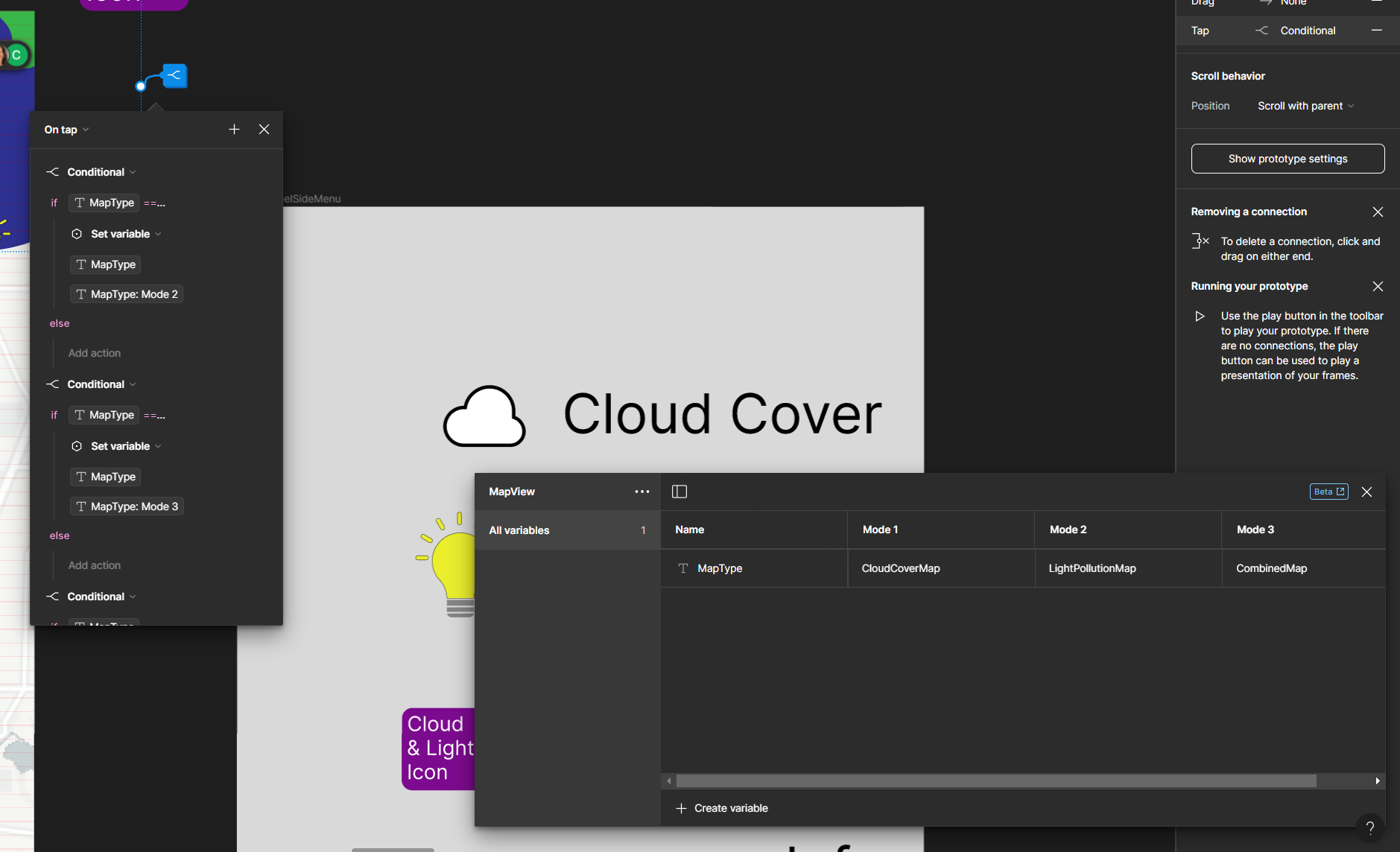Click the Mode 2 column header
This screenshot has height=852, width=1400.
1128,530
